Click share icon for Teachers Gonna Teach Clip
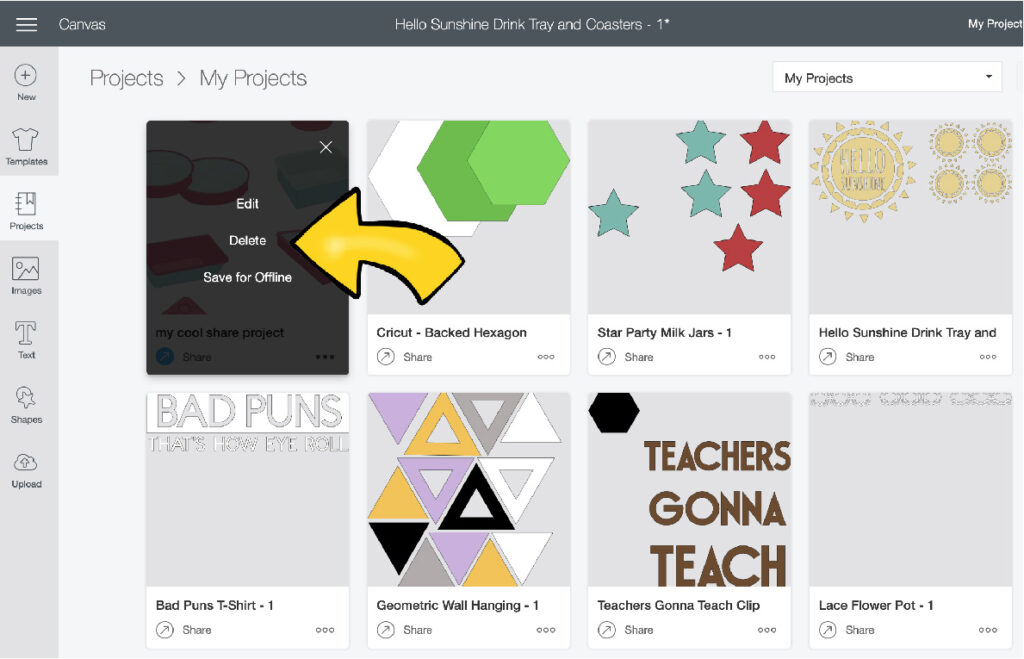Screen dimensions: 1024x659 607,630
